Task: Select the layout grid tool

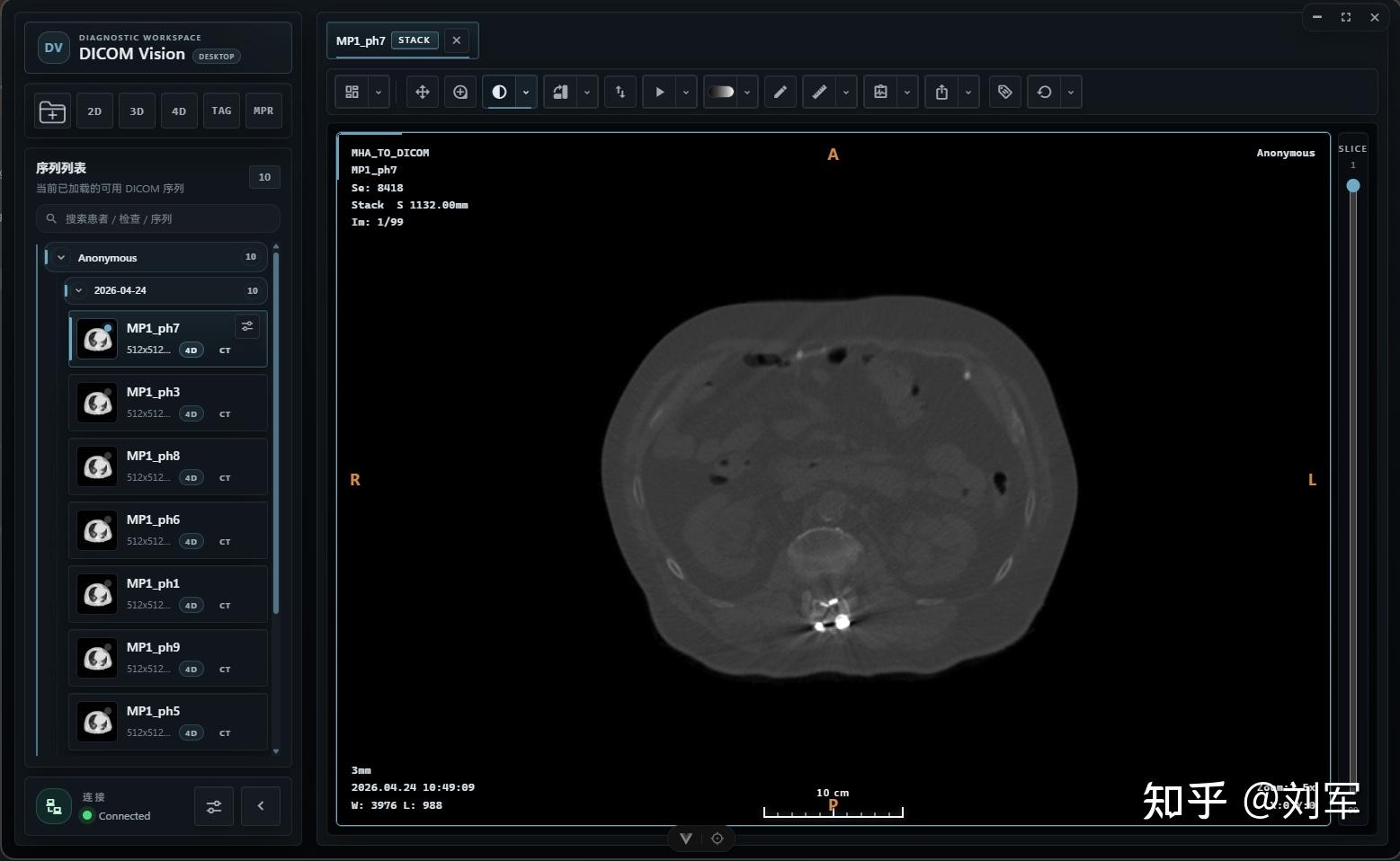Action: [352, 92]
